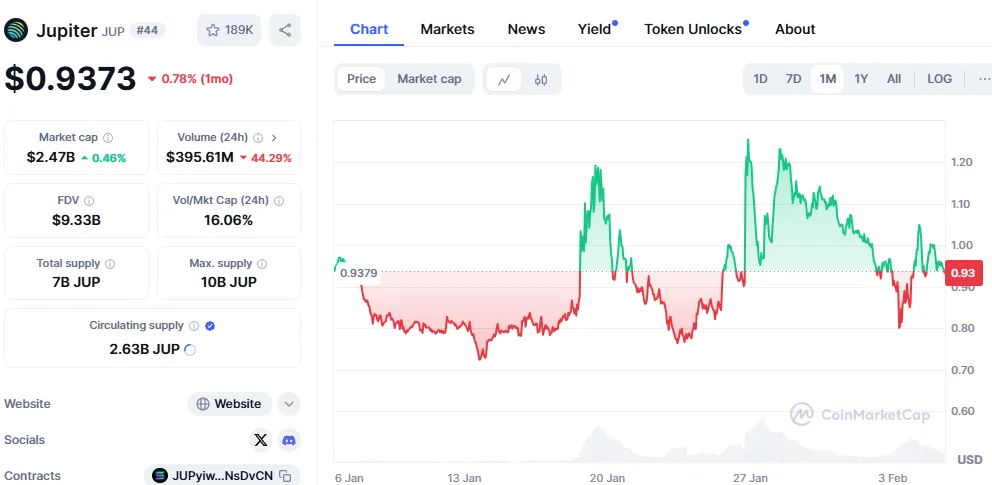
Task: Open the X (Twitter) social icon
Action: pyautogui.click(x=261, y=440)
